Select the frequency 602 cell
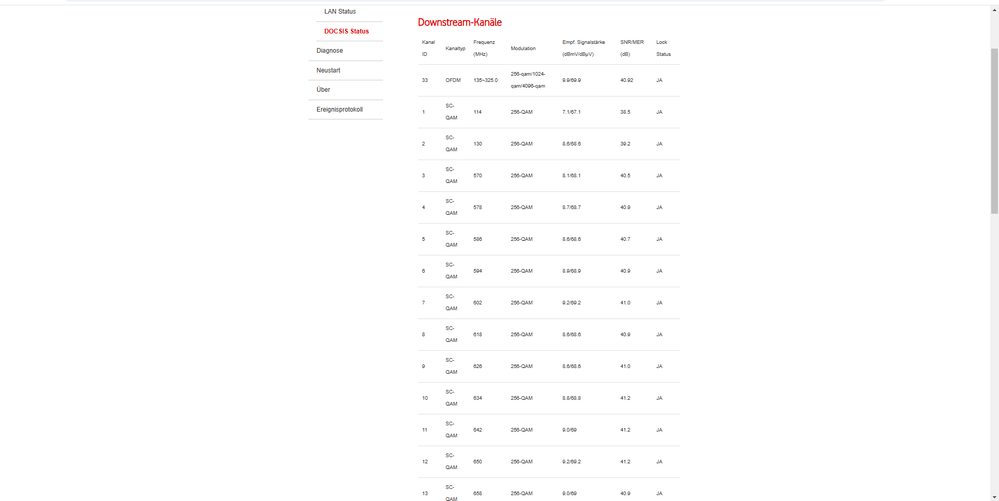The width and height of the screenshot is (999, 501). coord(478,303)
